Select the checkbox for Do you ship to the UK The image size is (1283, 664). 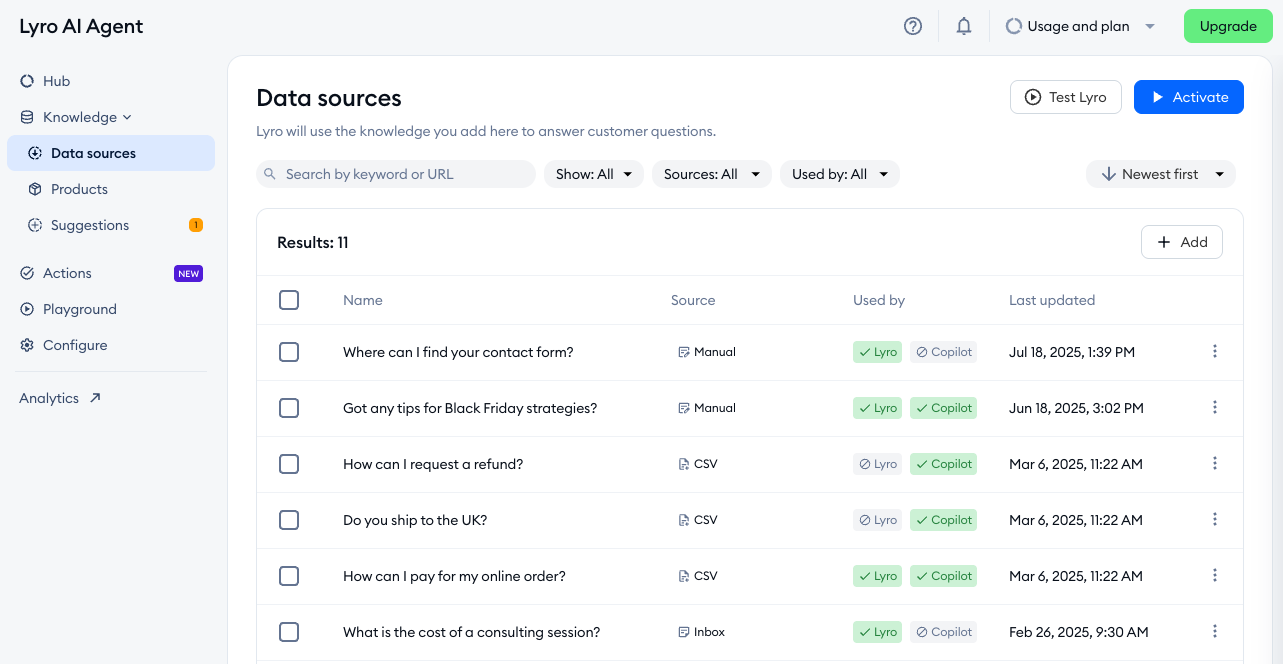point(289,520)
